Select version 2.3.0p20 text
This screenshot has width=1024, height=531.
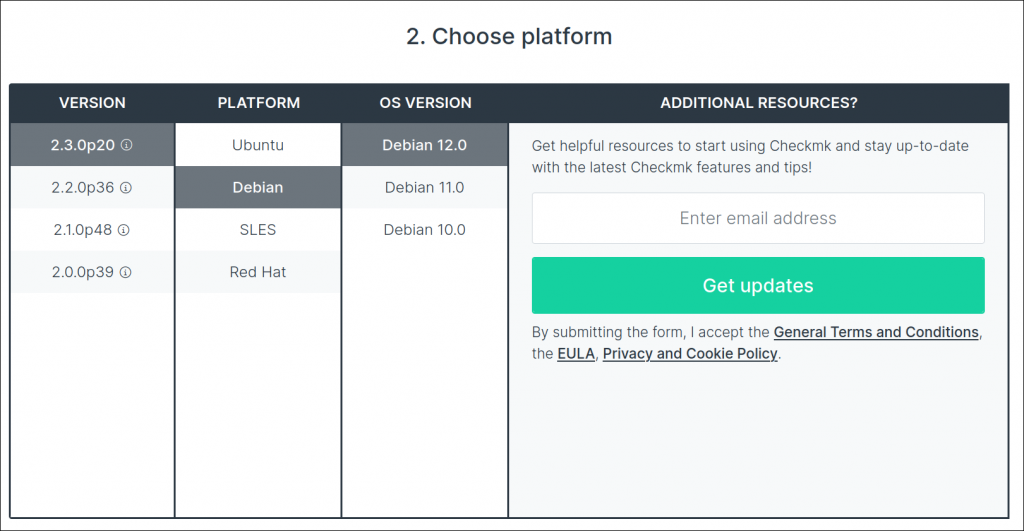[83, 145]
